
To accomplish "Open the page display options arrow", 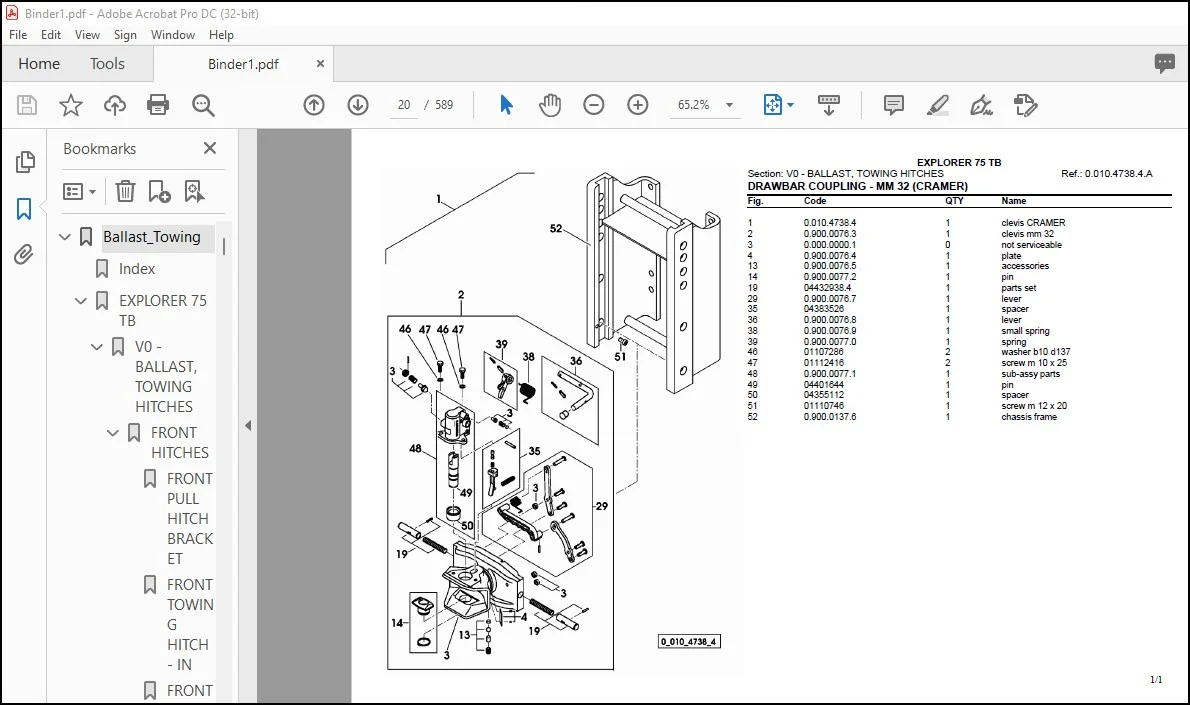I will pos(790,105).
